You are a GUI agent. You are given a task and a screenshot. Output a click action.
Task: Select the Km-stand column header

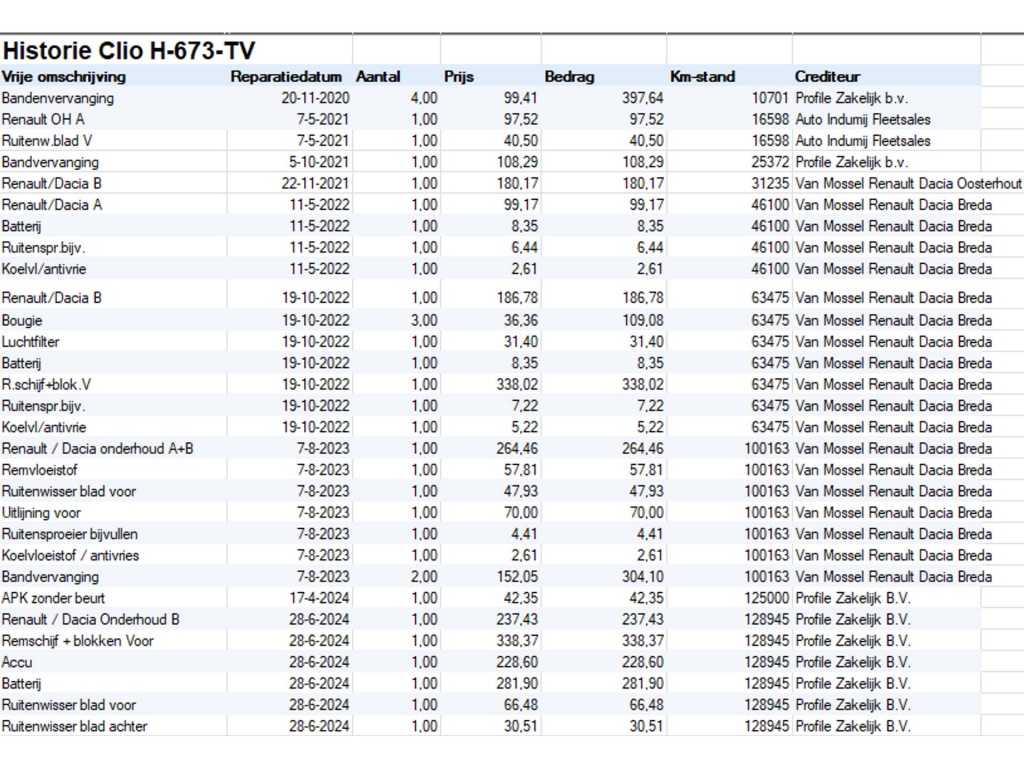[702, 76]
